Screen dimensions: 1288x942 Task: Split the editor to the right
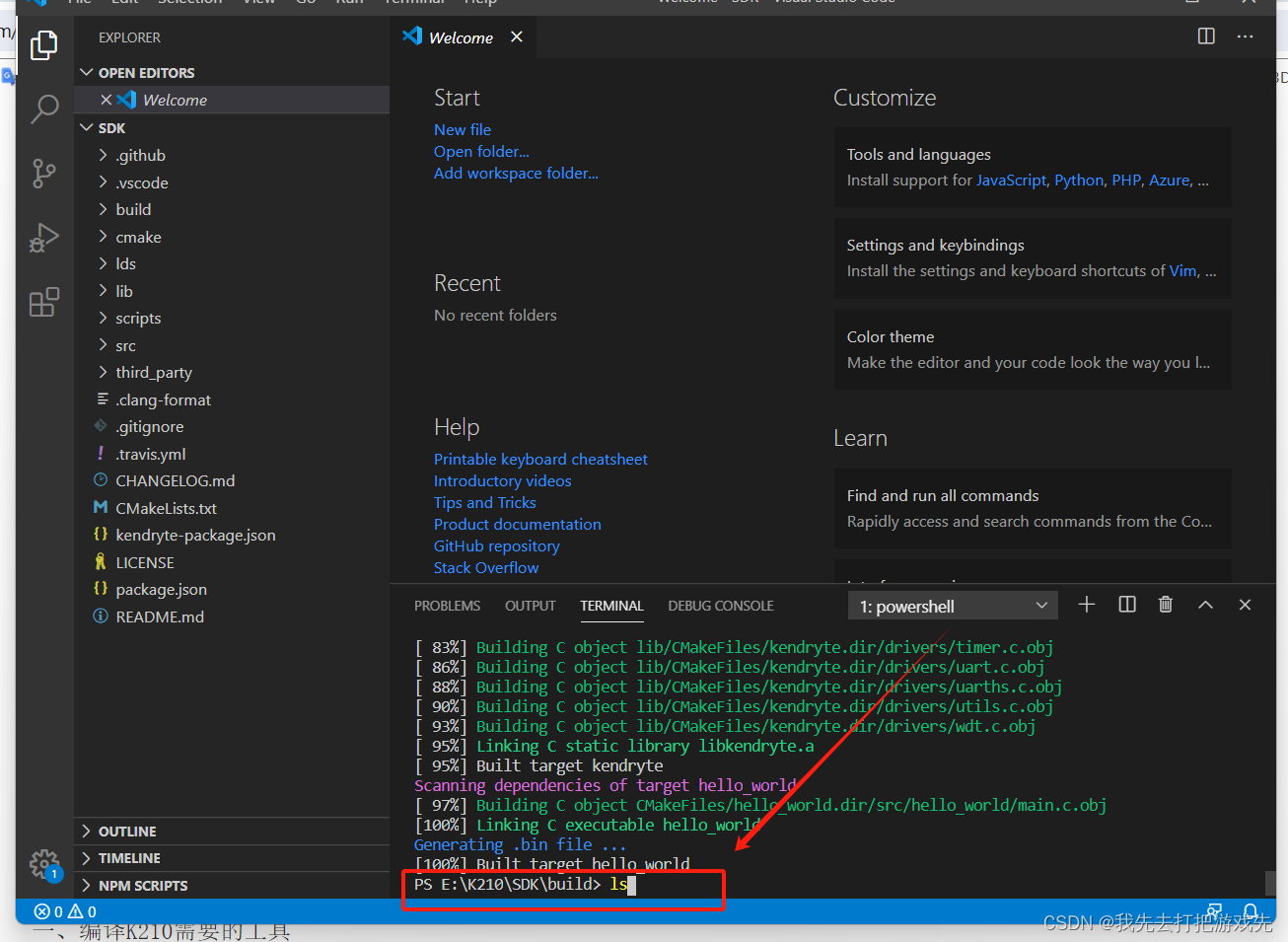[1206, 36]
